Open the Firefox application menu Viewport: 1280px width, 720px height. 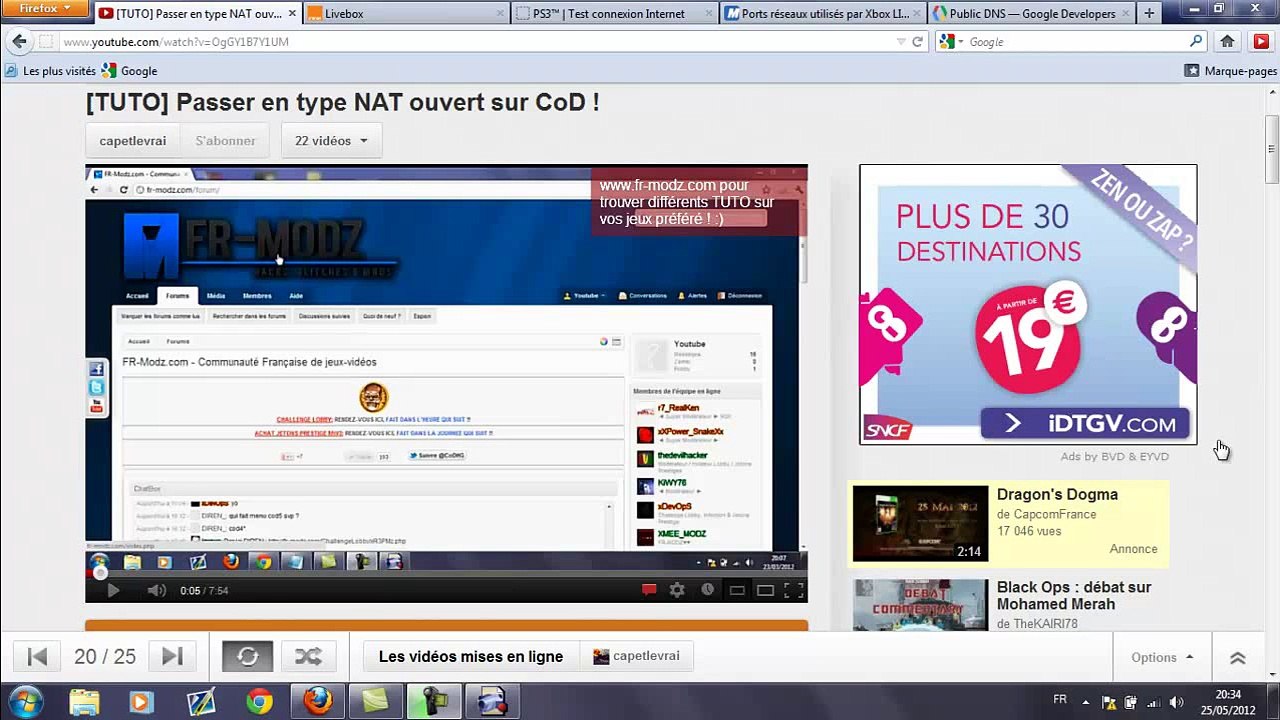click(x=46, y=9)
